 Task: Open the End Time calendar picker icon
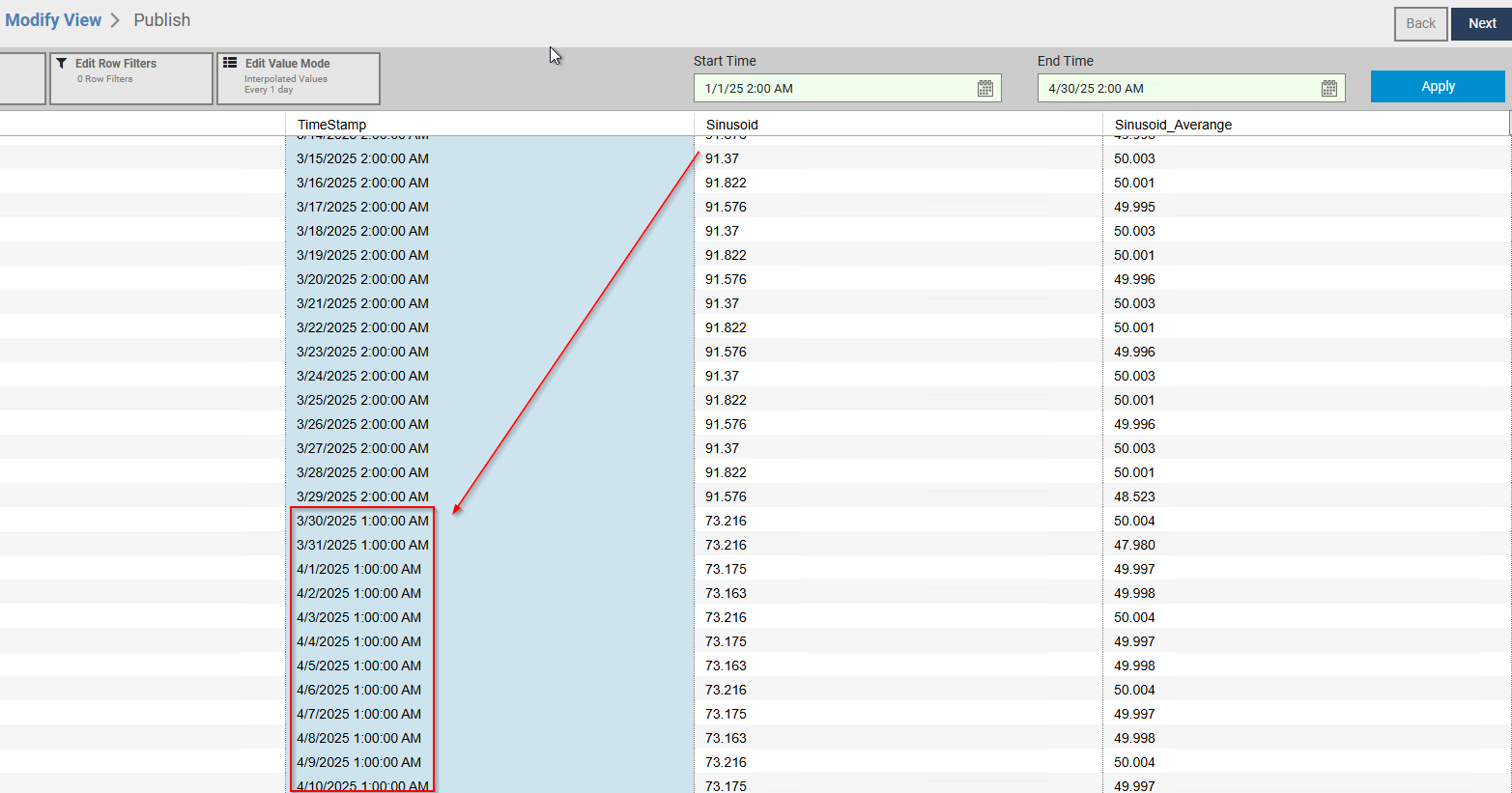[1328, 89]
